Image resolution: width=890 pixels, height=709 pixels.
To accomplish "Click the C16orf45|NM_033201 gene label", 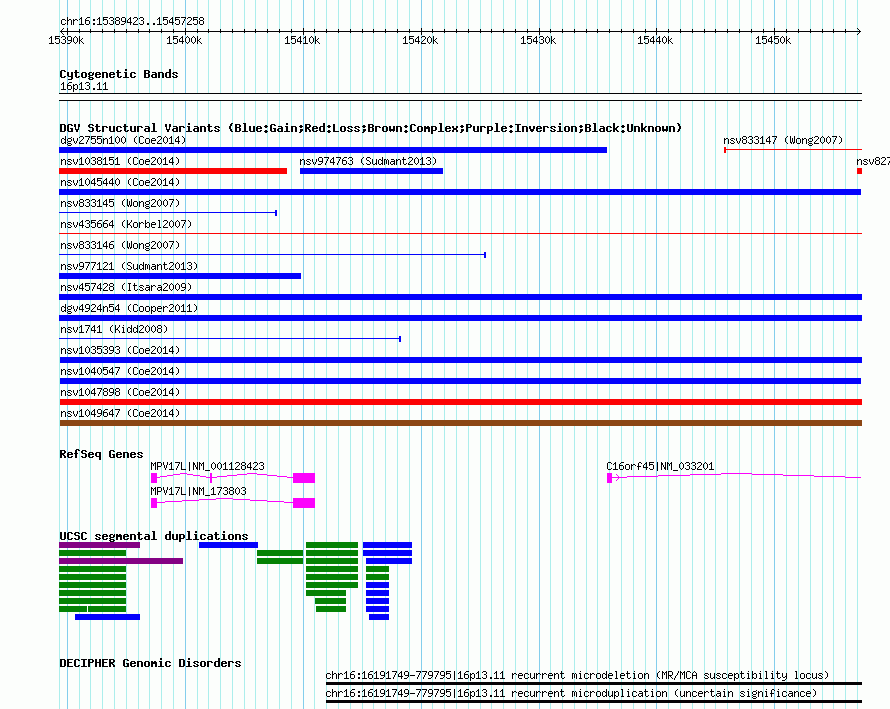I will pyautogui.click(x=660, y=466).
